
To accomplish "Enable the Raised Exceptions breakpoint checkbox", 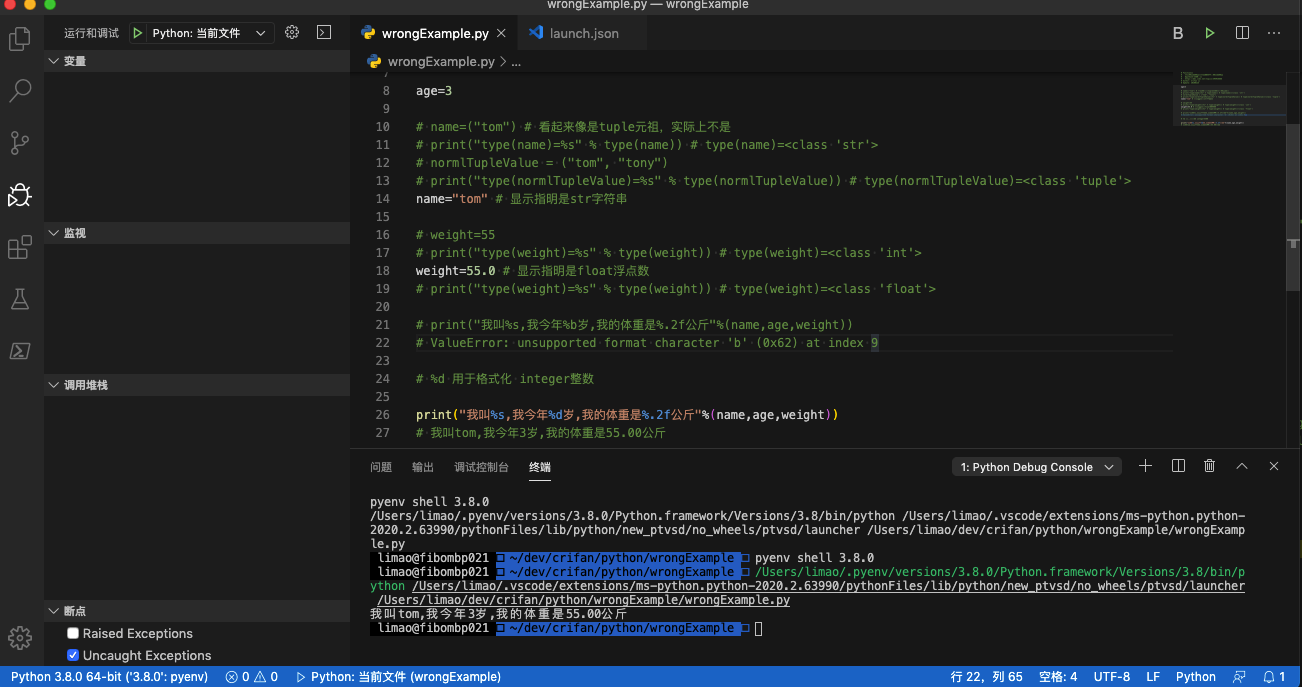I will pyautogui.click(x=73, y=633).
